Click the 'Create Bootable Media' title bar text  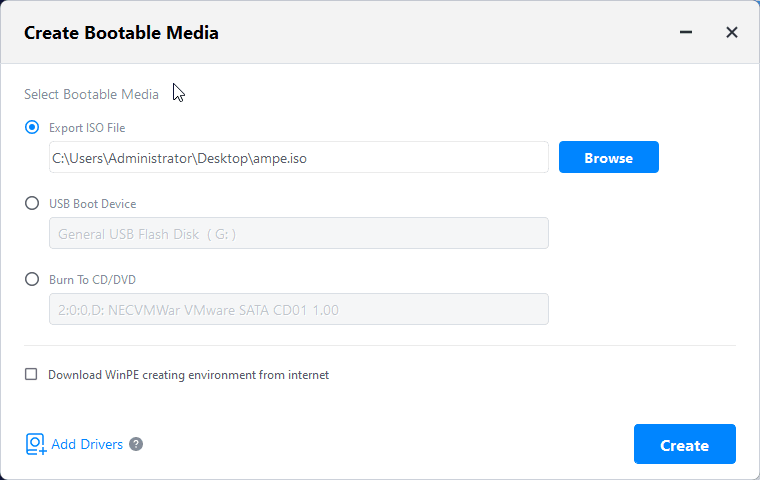coord(121,33)
